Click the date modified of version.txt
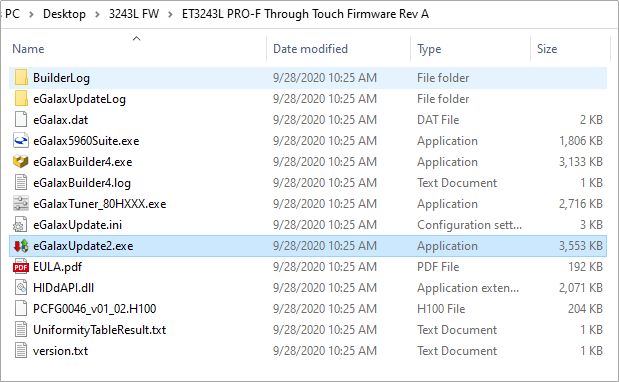The height and width of the screenshot is (382, 619). [325, 350]
